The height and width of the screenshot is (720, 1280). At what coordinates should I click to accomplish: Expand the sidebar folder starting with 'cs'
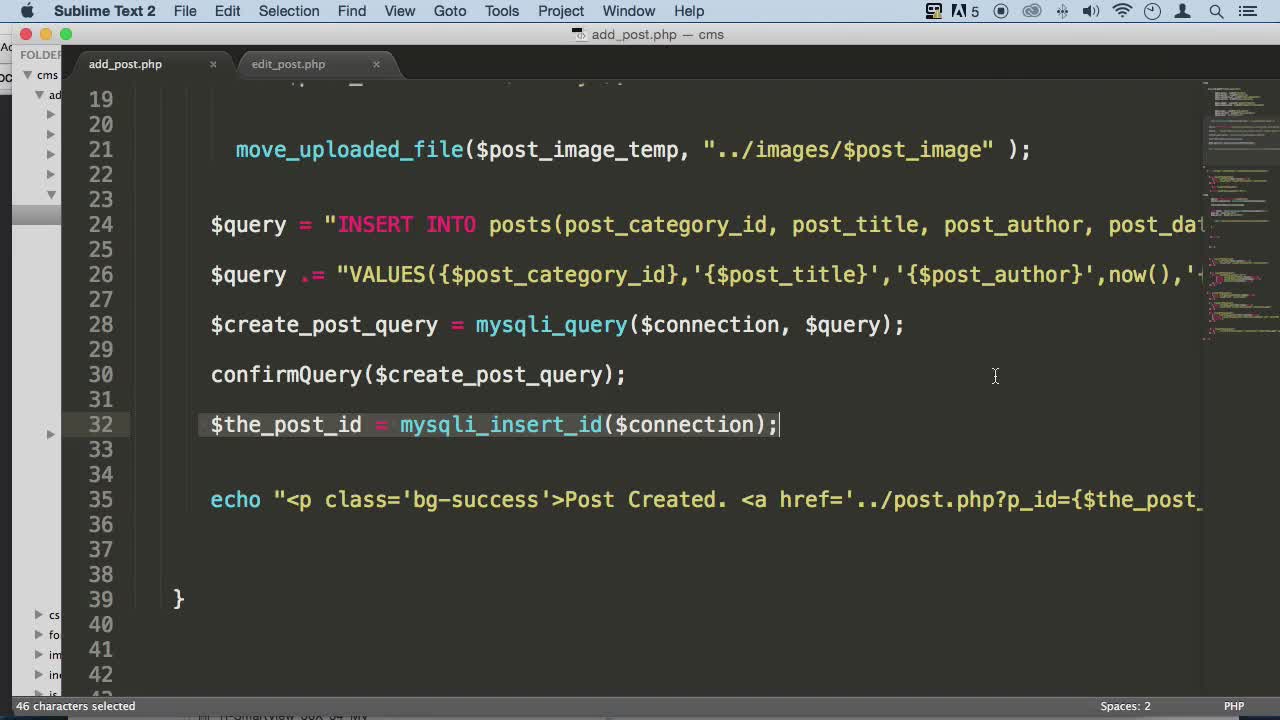point(39,615)
